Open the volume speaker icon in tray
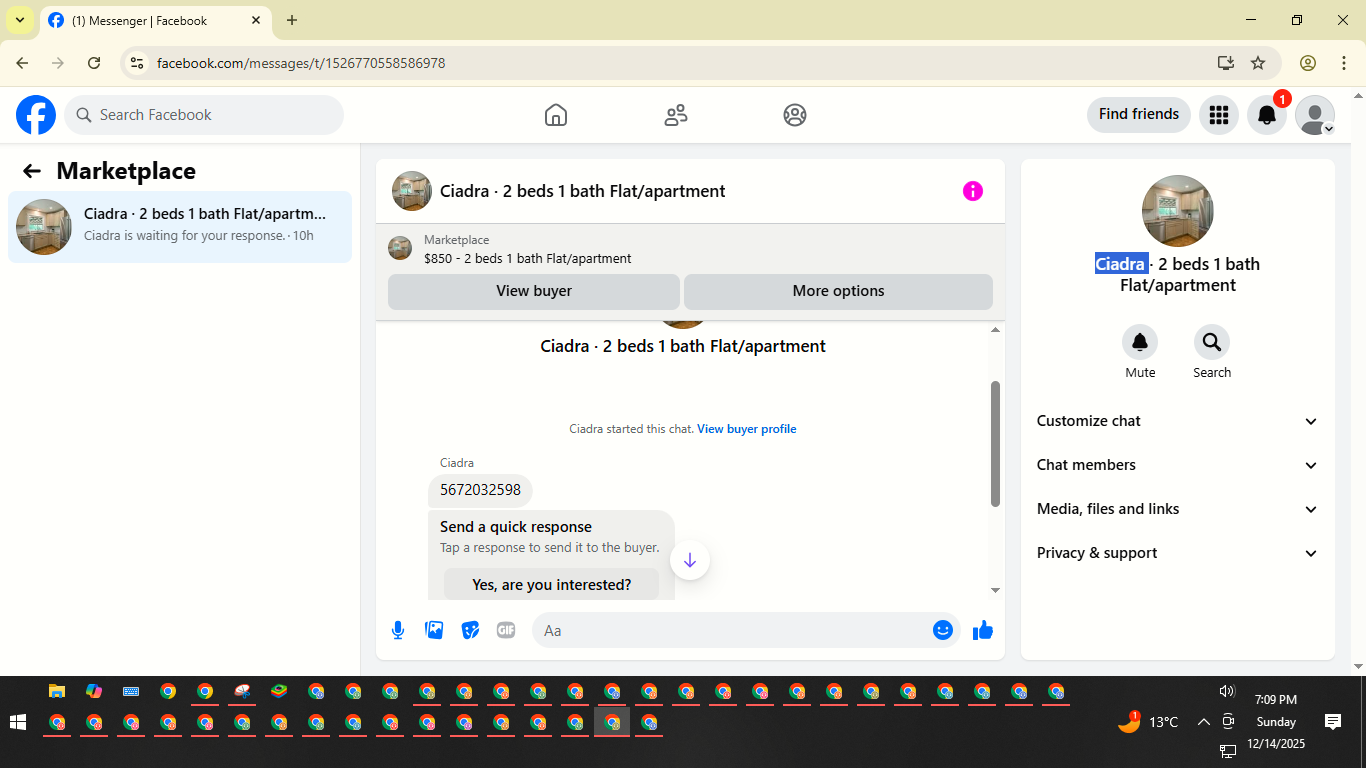The height and width of the screenshot is (768, 1366). pos(1227,691)
